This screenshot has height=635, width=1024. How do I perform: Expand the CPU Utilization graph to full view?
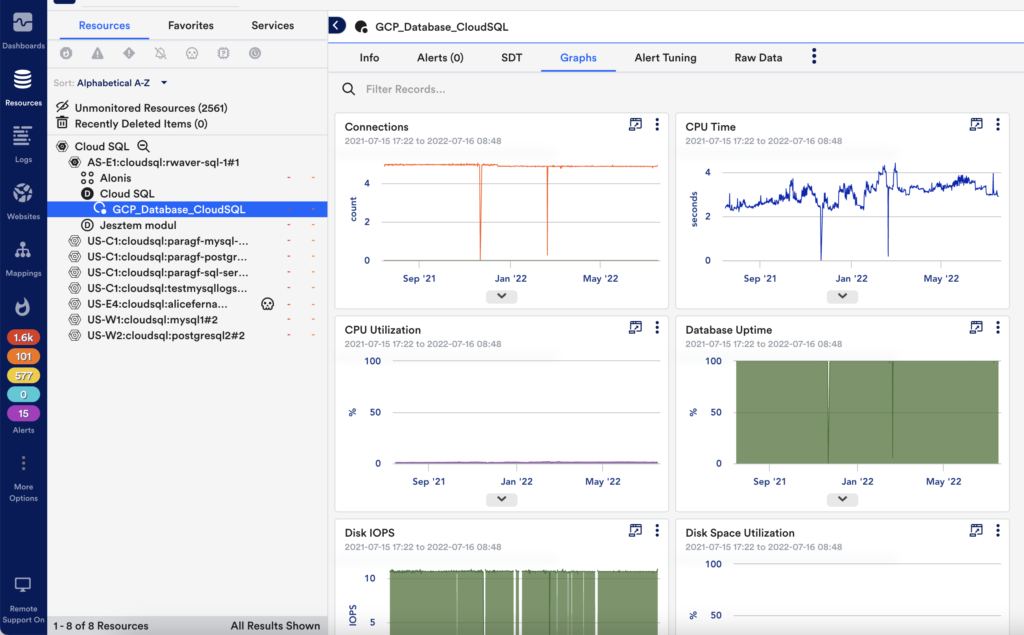coord(635,327)
